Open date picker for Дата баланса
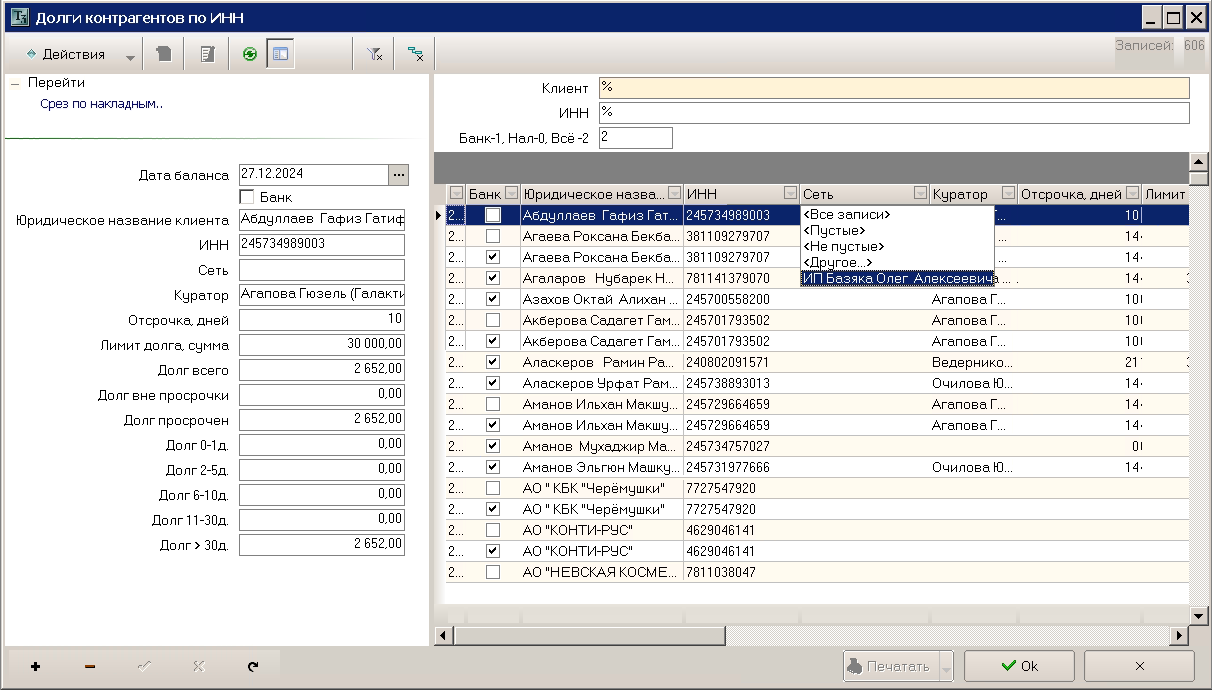This screenshot has width=1212, height=690. coord(399,175)
